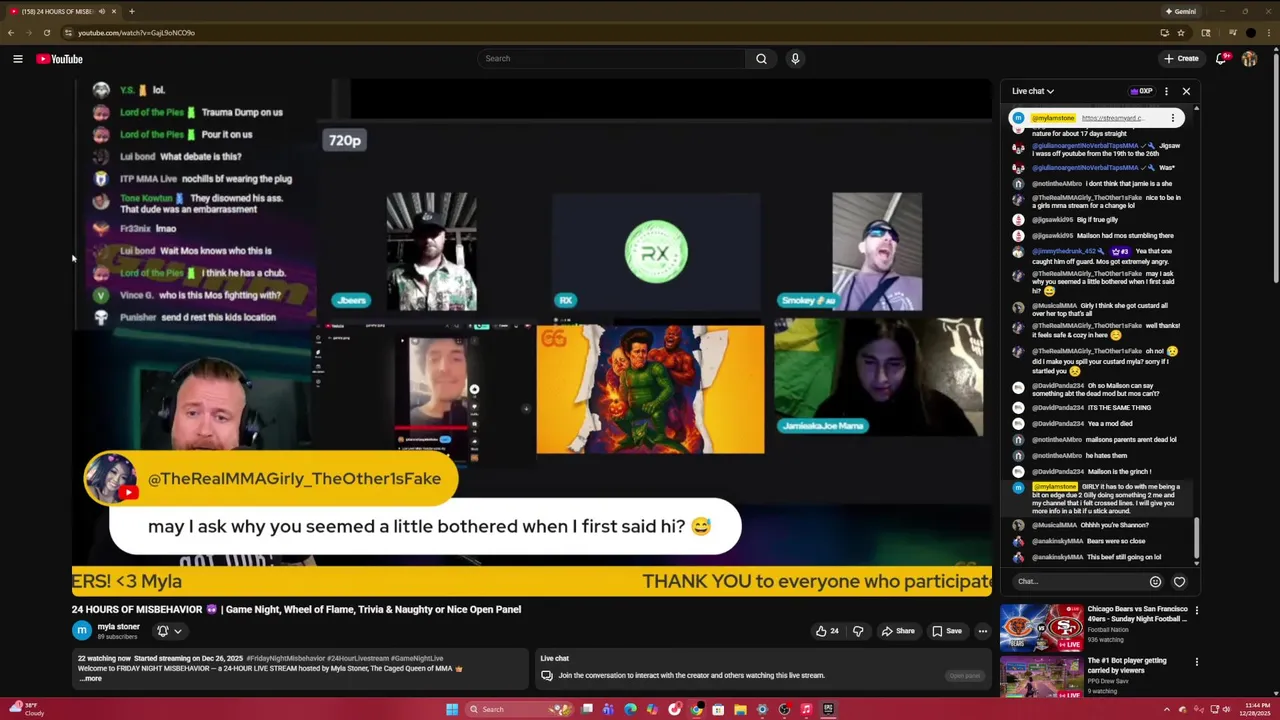Go to the YouTube home logo
Image resolution: width=1280 pixels, height=720 pixels.
(60, 59)
